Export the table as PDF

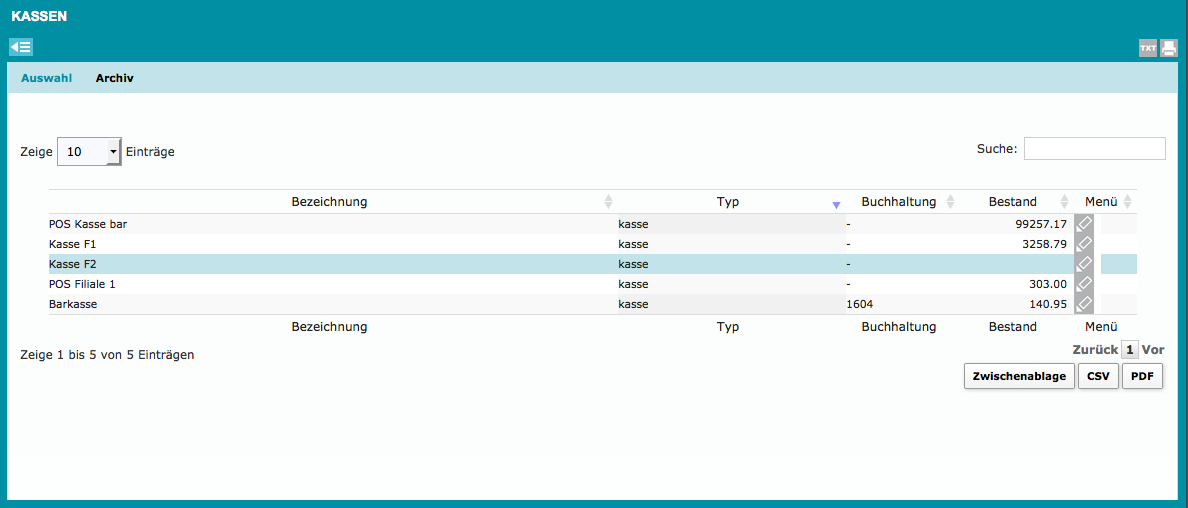tap(1142, 377)
